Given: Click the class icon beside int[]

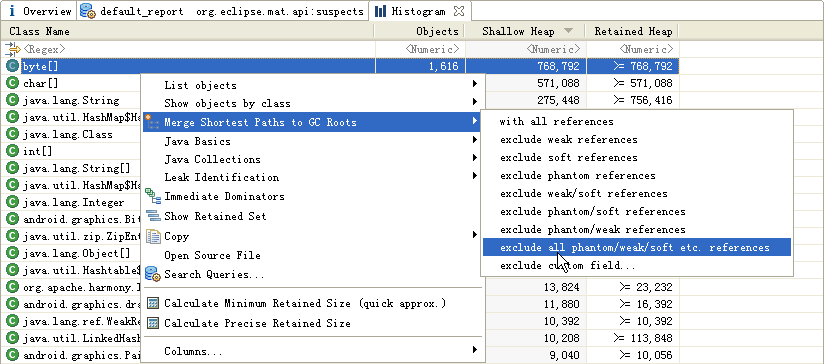Looking at the screenshot, I should point(13,151).
